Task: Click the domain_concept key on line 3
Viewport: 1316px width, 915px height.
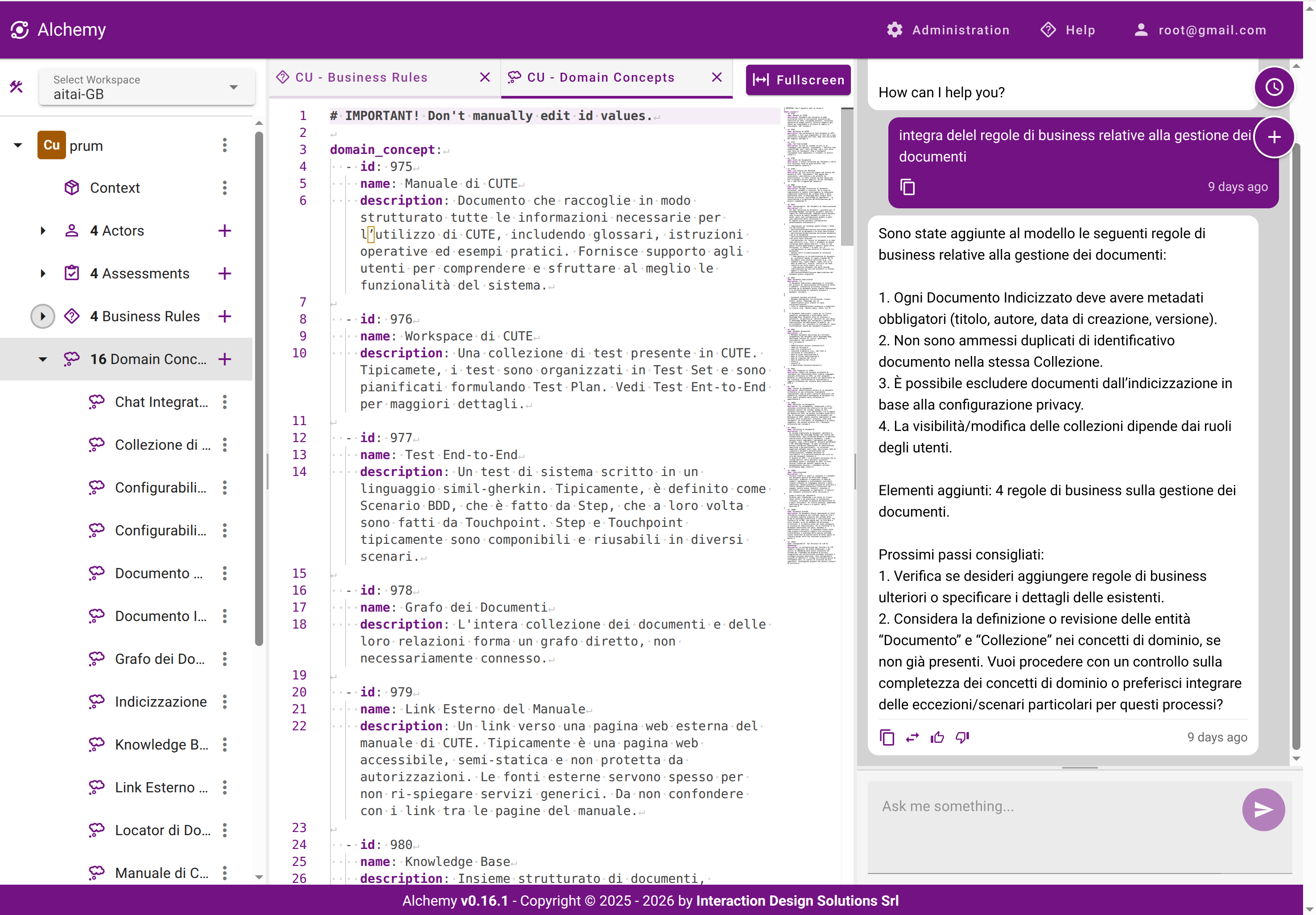Action: tap(382, 149)
